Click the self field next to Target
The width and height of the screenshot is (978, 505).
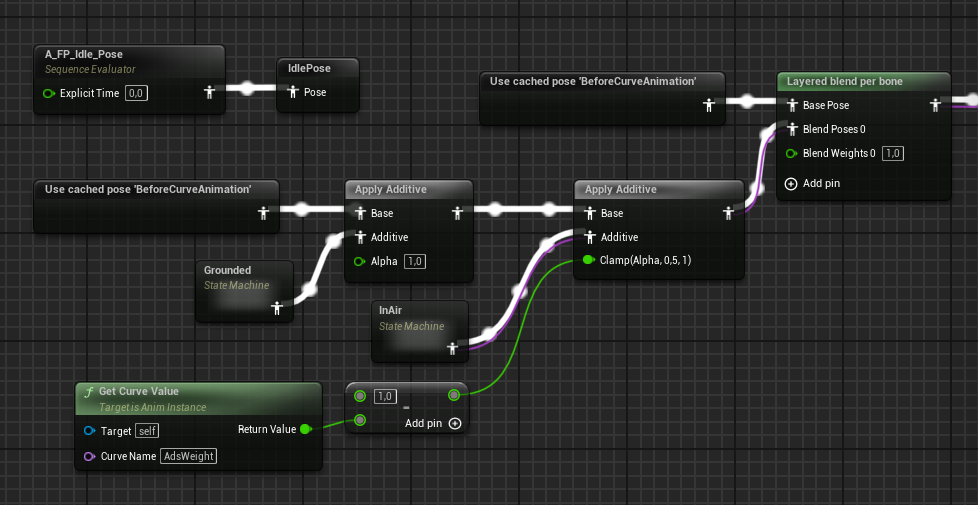(x=147, y=431)
